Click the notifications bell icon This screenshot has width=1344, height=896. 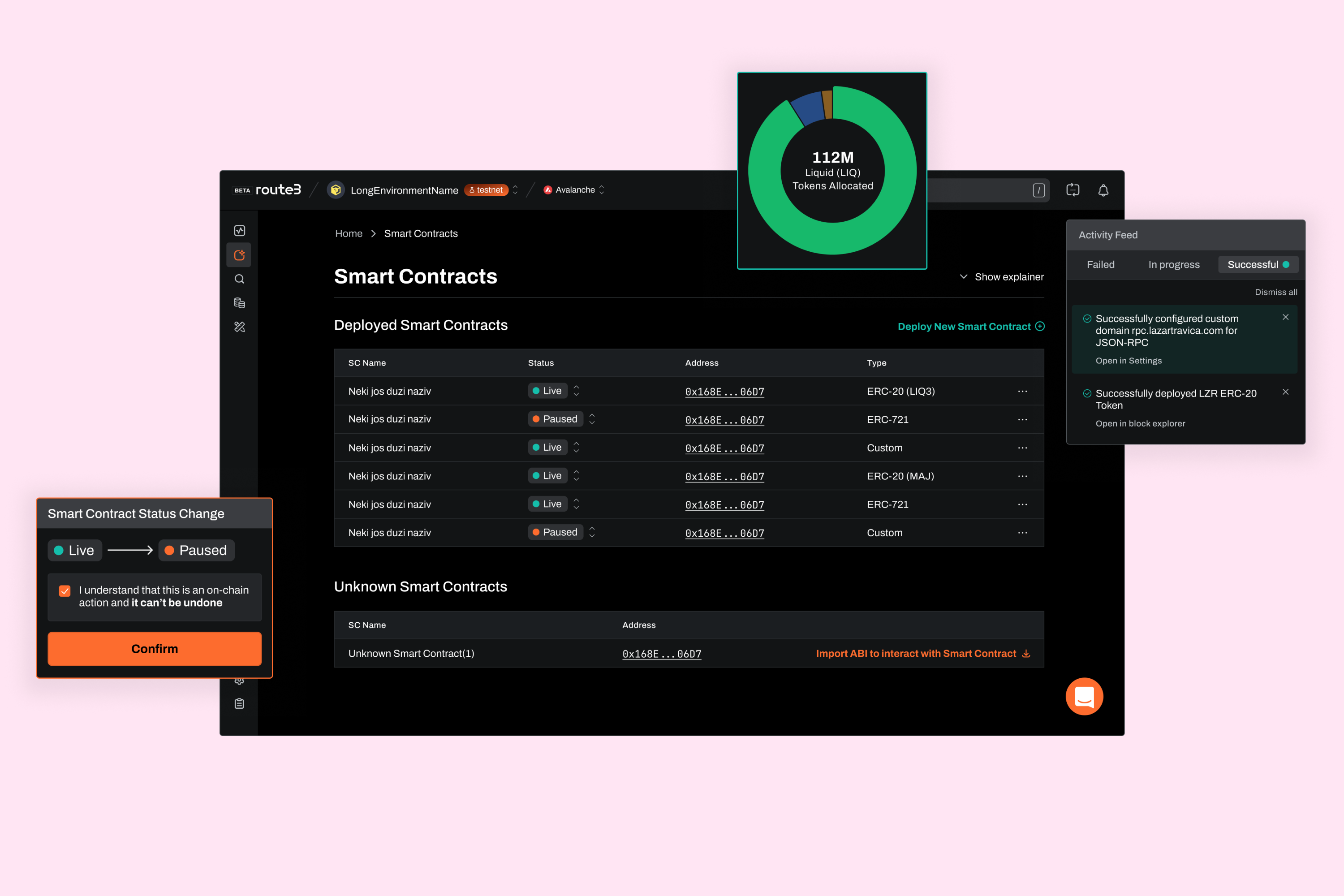tap(1103, 190)
